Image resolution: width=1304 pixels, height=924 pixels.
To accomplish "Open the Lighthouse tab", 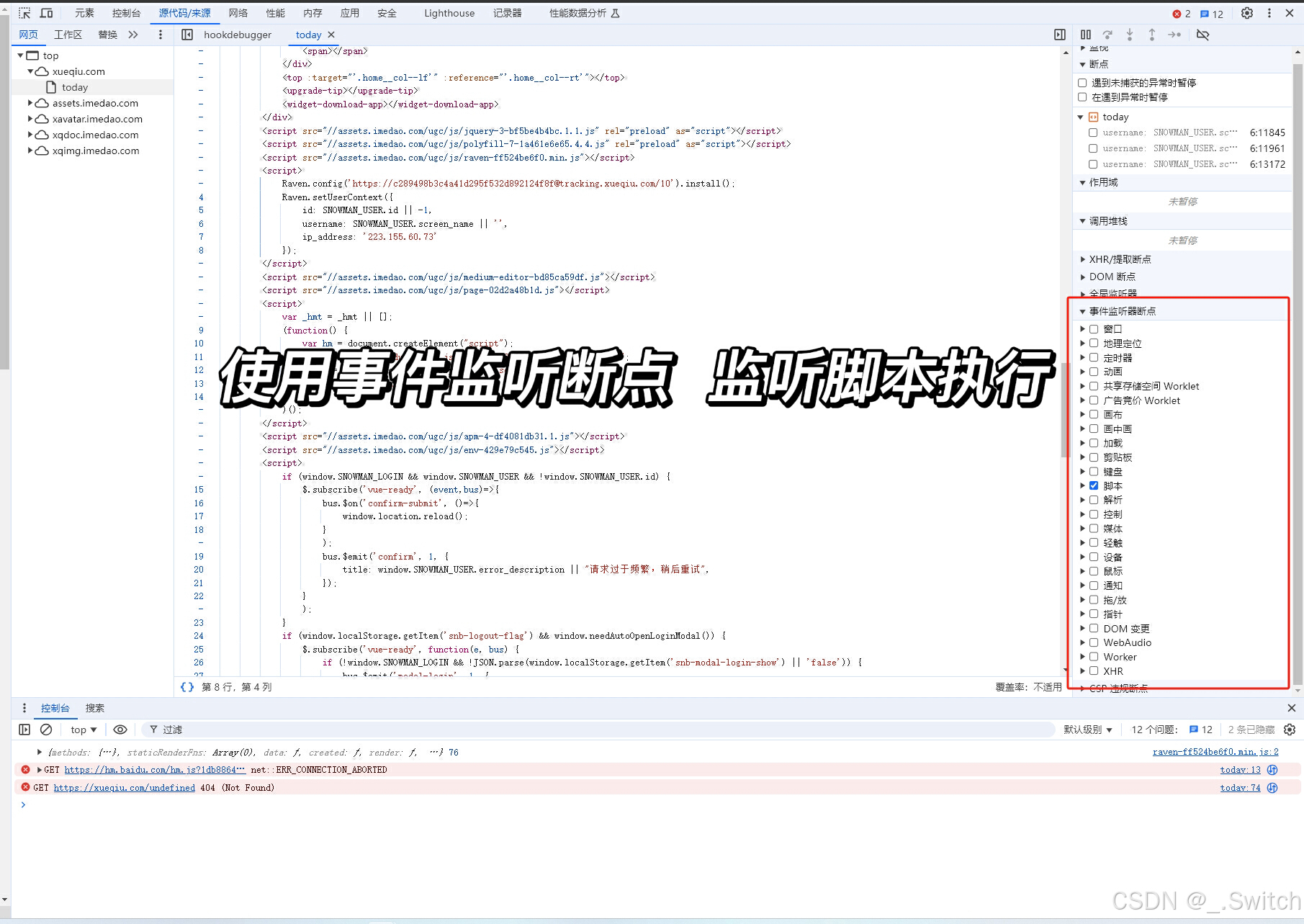I will click(x=449, y=13).
